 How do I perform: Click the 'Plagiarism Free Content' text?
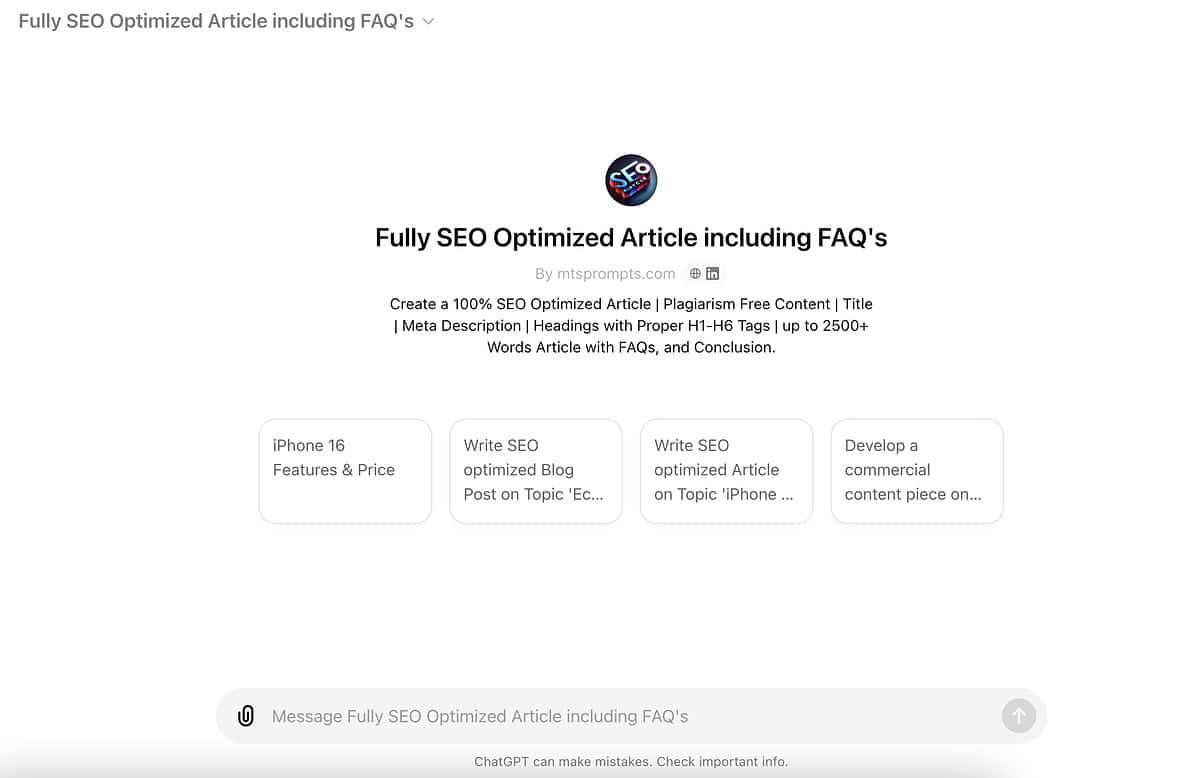(747, 304)
